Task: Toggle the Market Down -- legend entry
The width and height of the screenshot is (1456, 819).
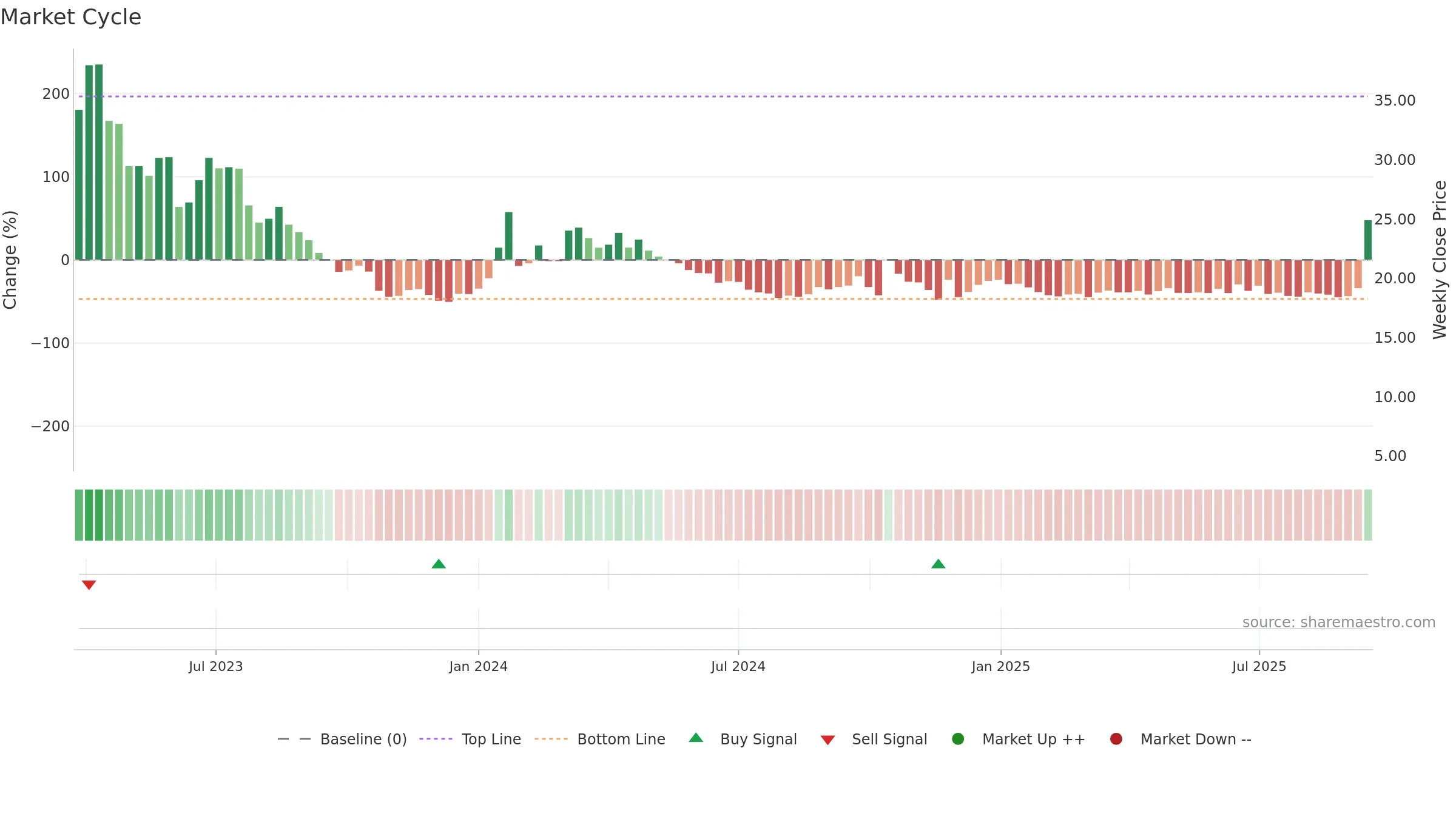Action: point(1181,739)
